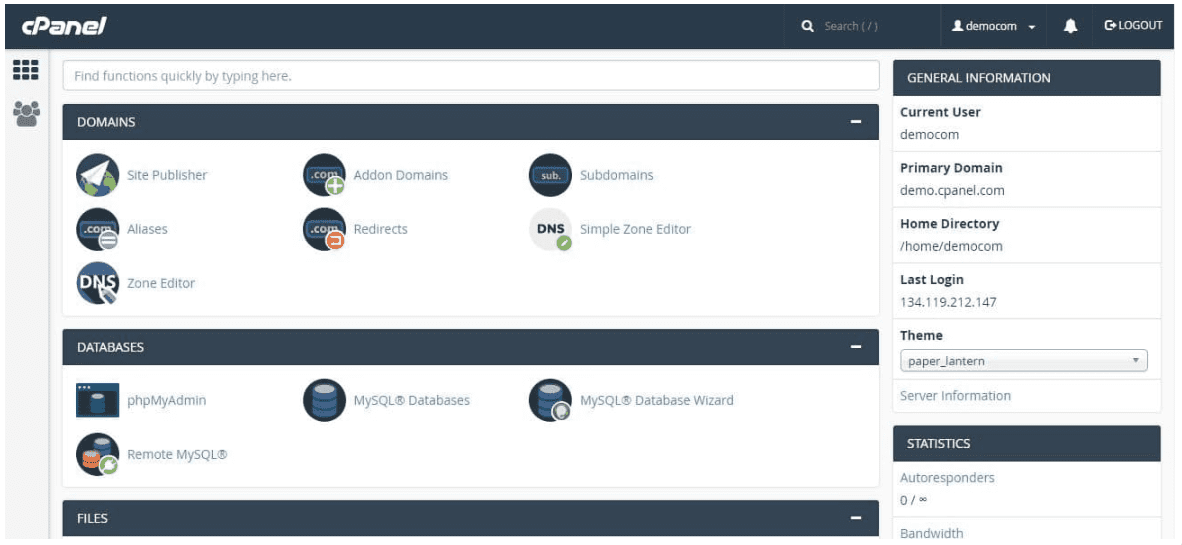This screenshot has width=1182, height=545.
Task: Click the GENERAL INFORMATION panel header
Action: pyautogui.click(x=1027, y=78)
